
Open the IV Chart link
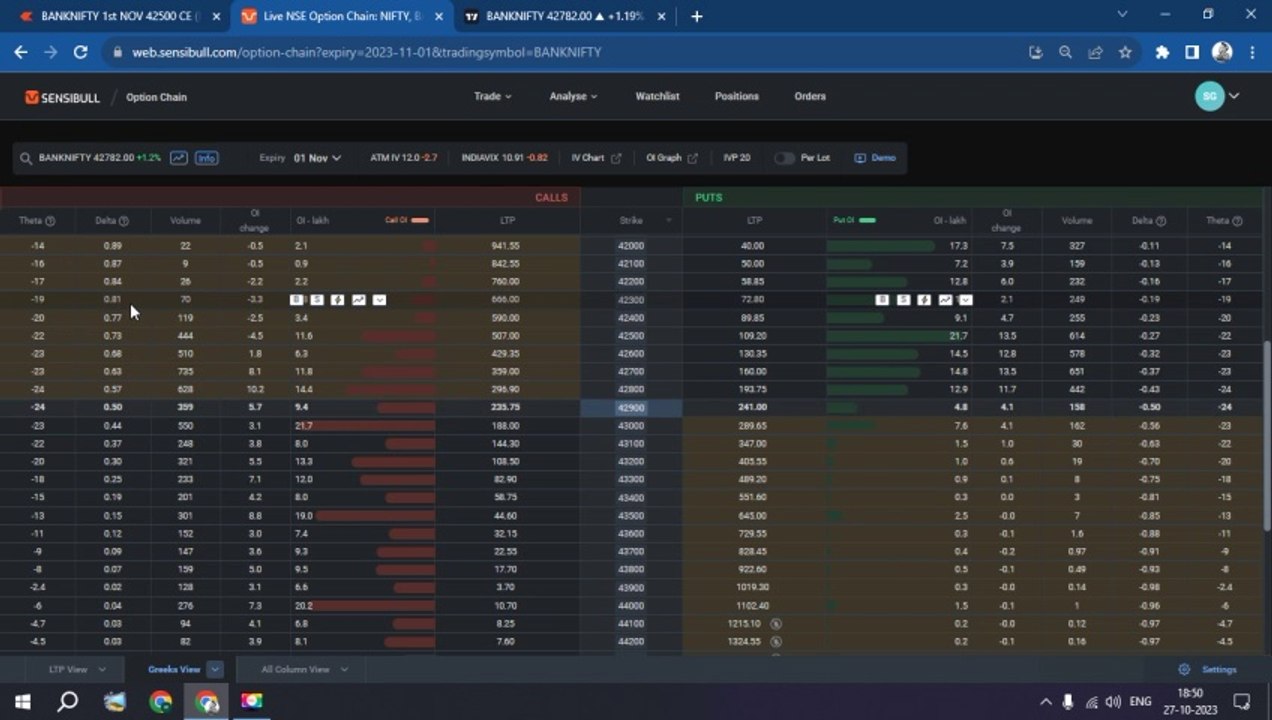[596, 158]
